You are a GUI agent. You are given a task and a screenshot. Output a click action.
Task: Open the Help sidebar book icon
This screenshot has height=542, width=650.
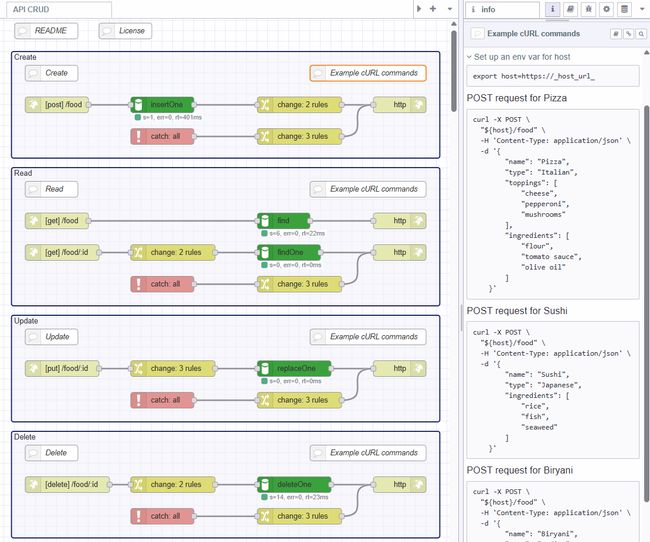pos(569,9)
